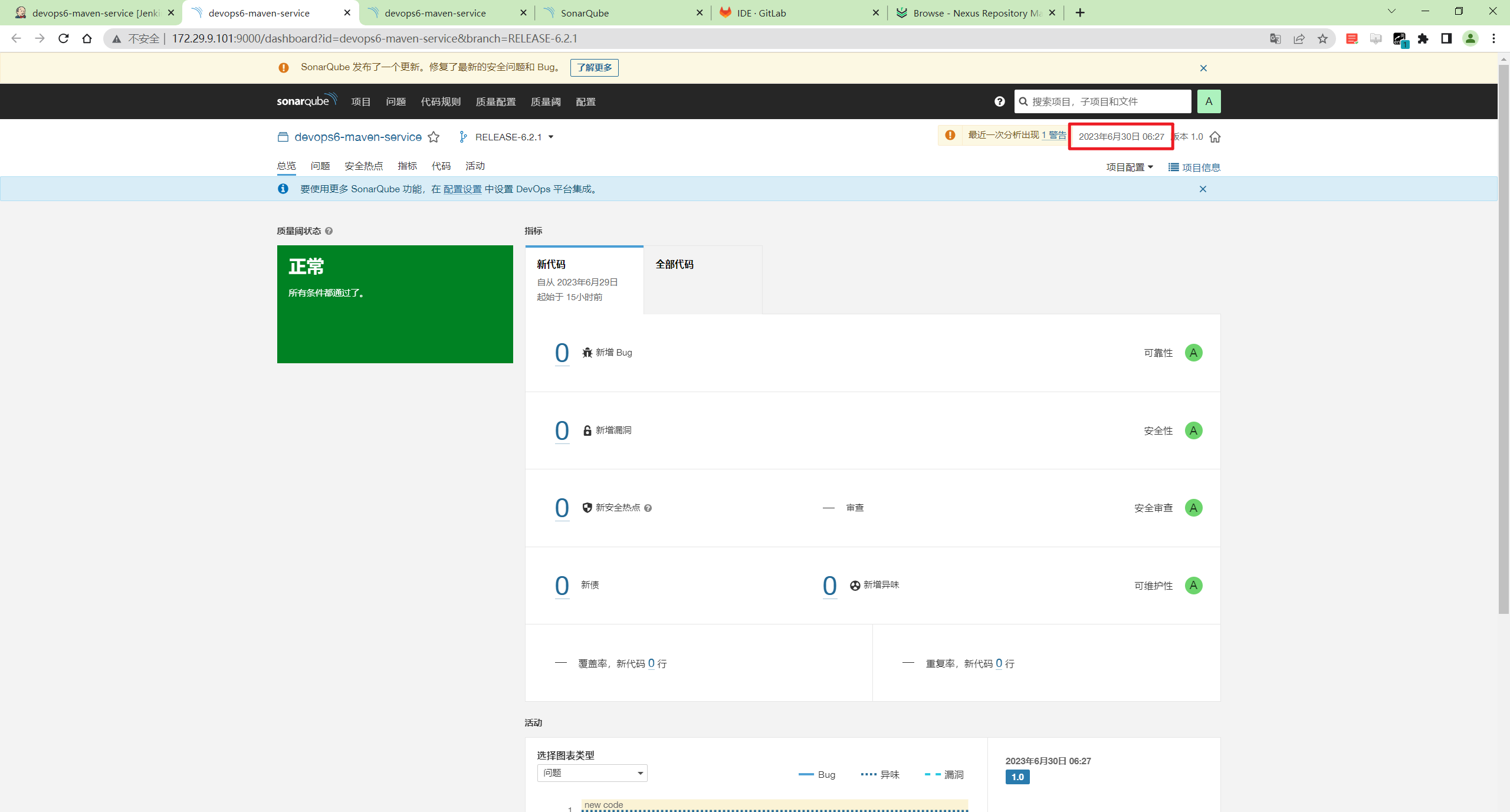This screenshot has height=812, width=1510.
Task: Click the 新增漏洞 count zero
Action: (x=562, y=430)
